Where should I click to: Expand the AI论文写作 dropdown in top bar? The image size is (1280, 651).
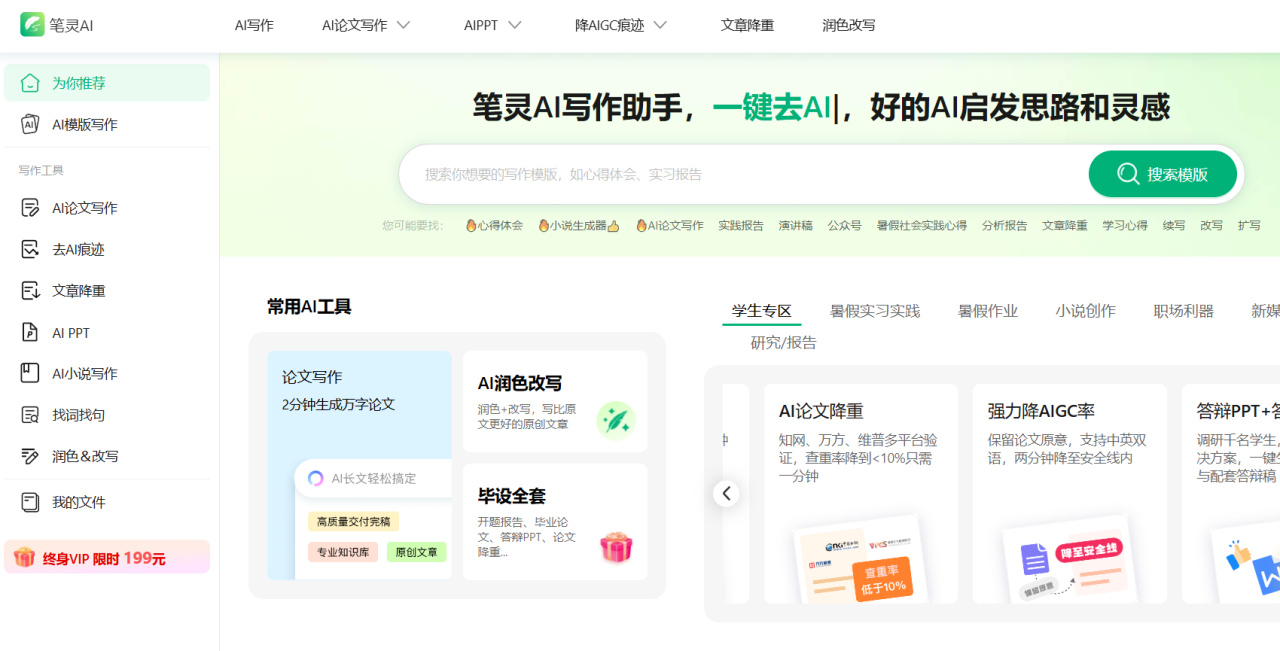(x=403, y=25)
